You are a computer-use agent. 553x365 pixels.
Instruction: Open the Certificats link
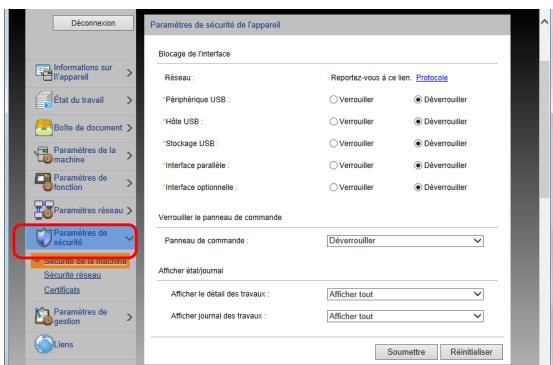[x=62, y=290]
